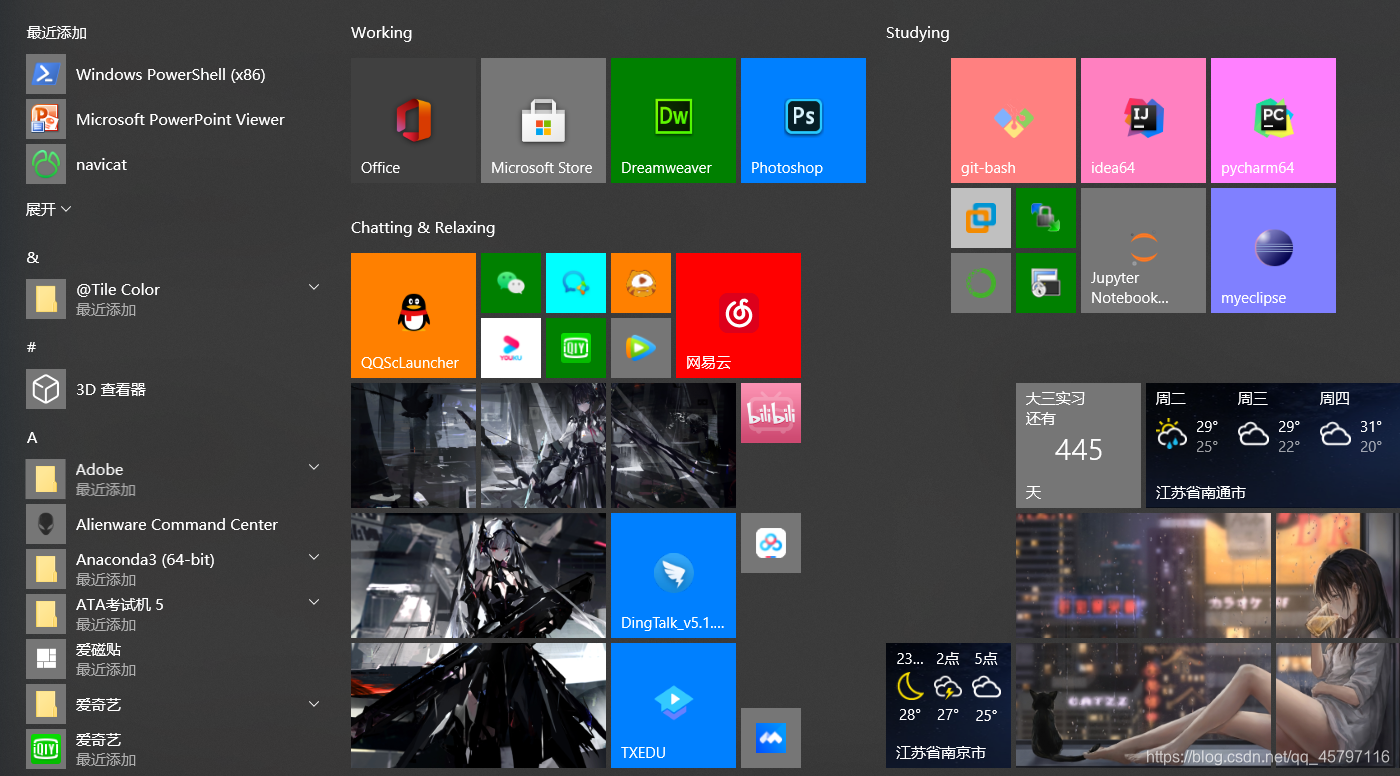Click the Working group title
Image resolution: width=1400 pixels, height=776 pixels.
tap(381, 32)
